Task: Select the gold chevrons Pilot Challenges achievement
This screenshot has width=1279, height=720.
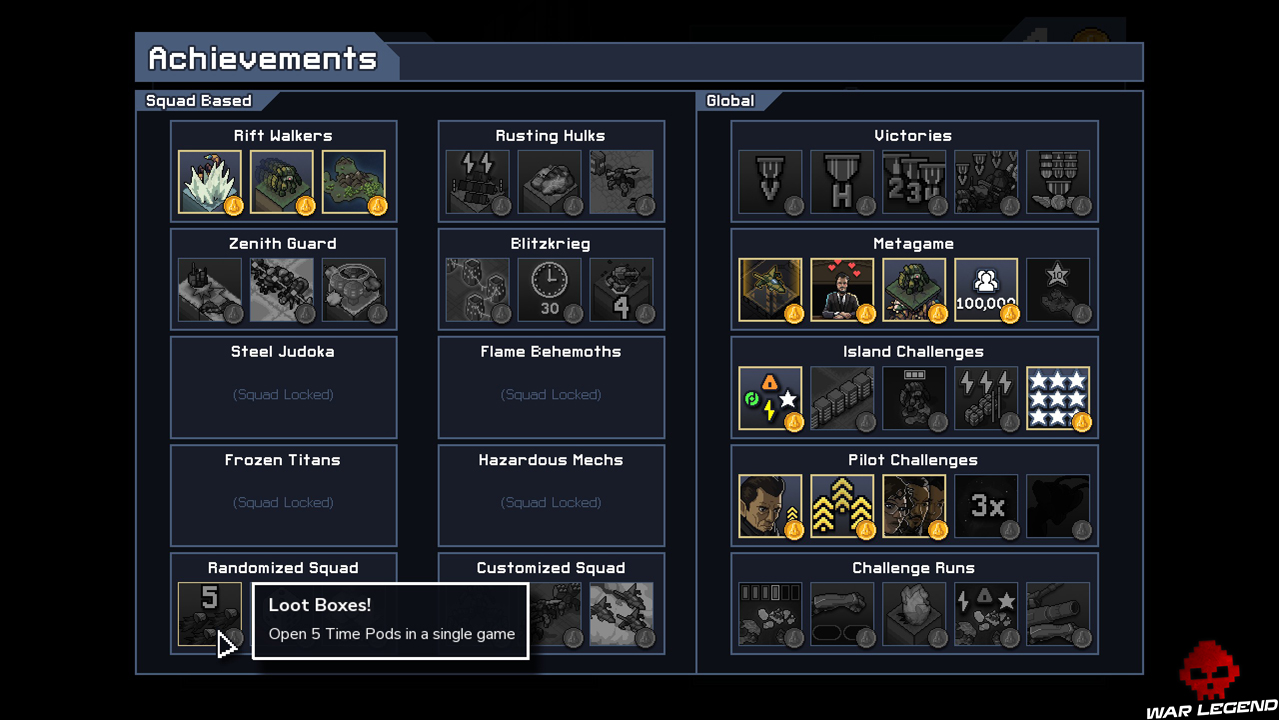Action: pos(842,506)
